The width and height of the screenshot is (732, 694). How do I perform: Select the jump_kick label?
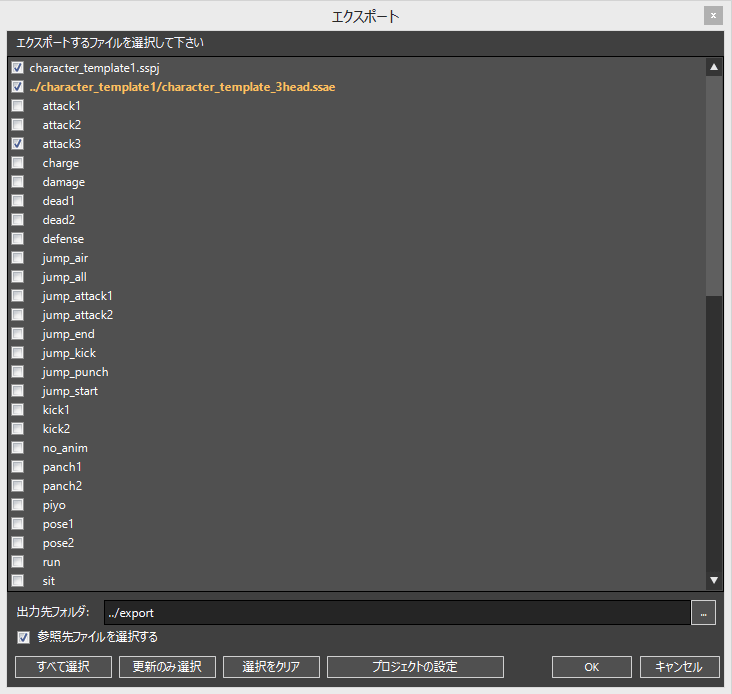pos(69,353)
